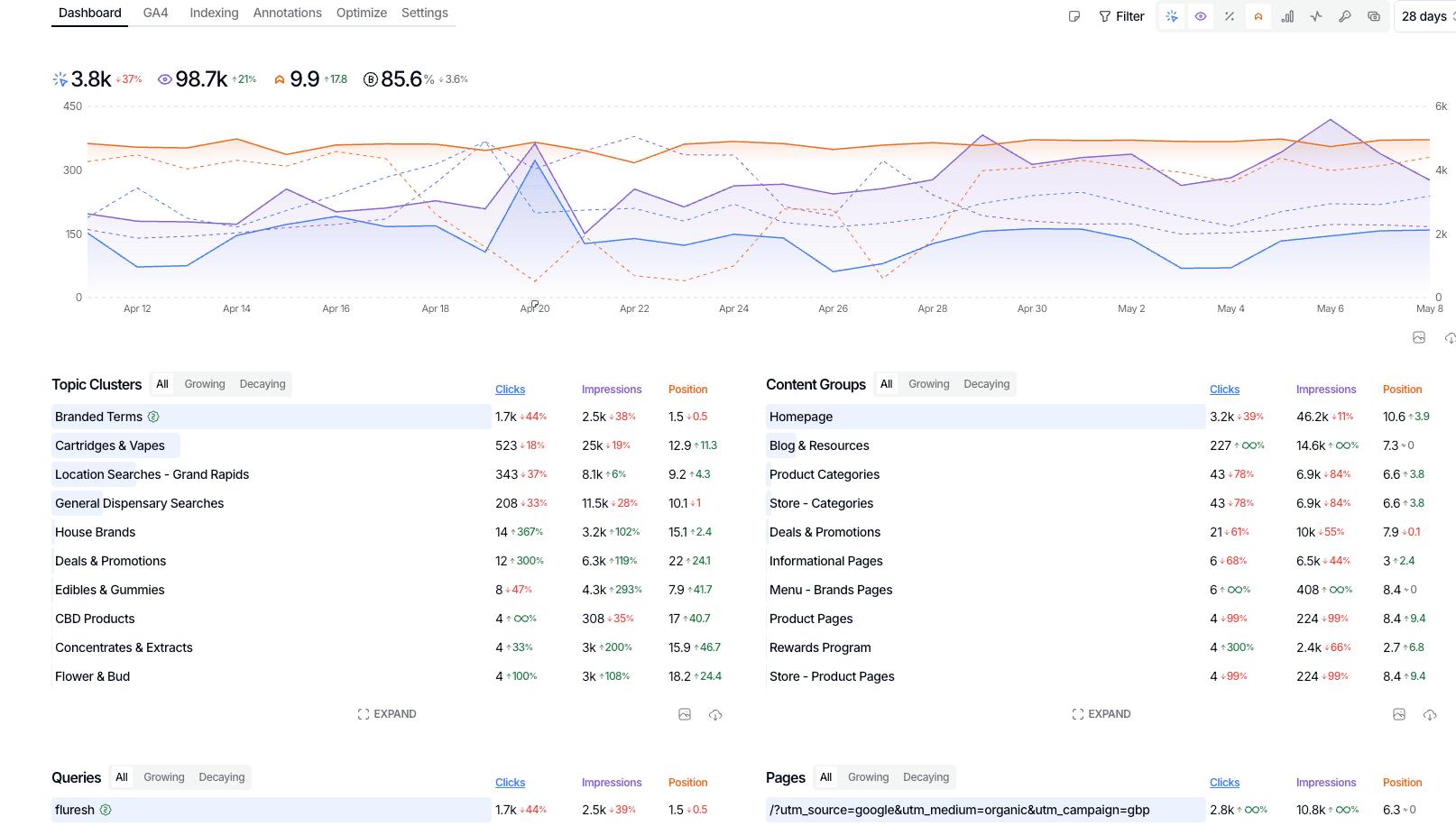Toggle the impressions eye metric in toolbar

[1201, 16]
